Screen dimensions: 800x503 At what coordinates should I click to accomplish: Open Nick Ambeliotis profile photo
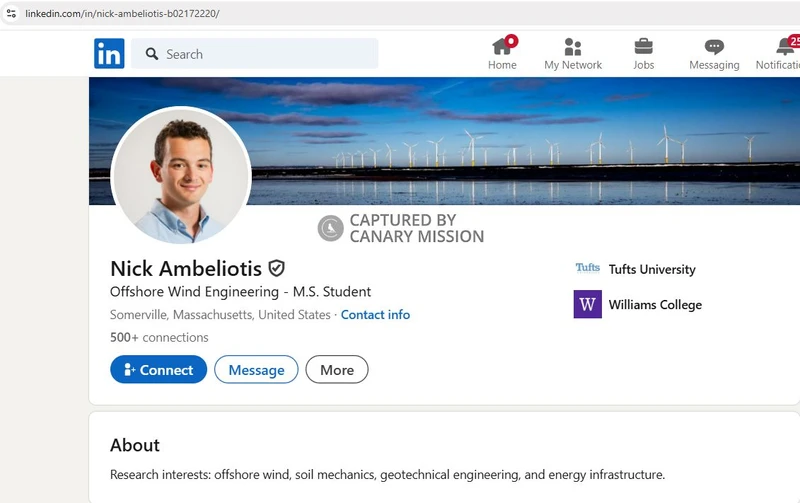click(181, 177)
